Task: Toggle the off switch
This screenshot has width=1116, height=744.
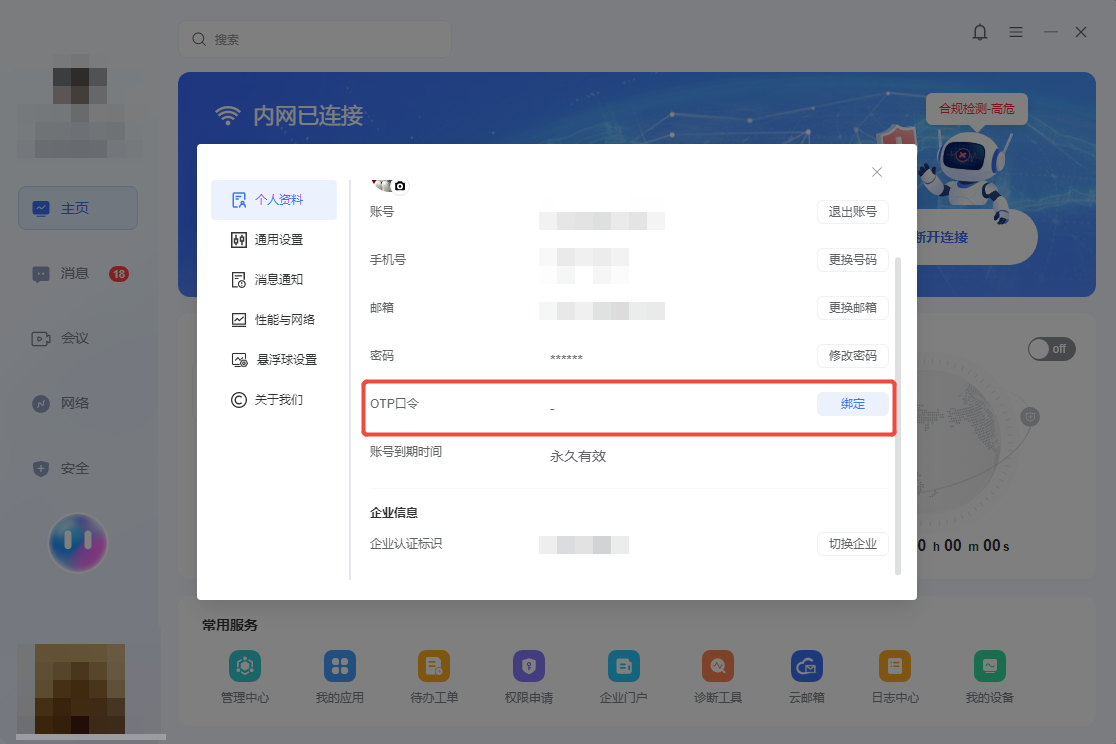Action: (1051, 349)
